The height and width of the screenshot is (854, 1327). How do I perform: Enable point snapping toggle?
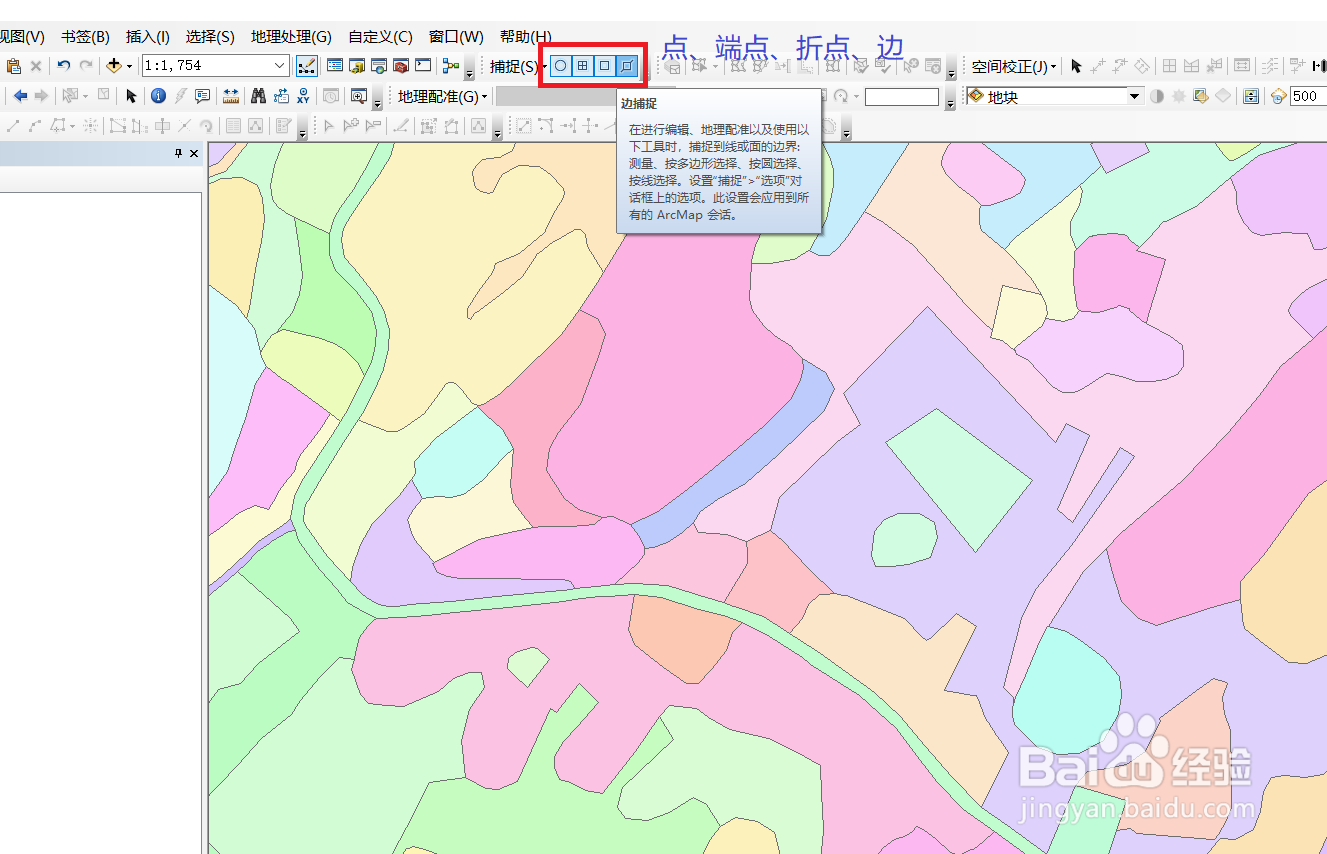point(560,66)
